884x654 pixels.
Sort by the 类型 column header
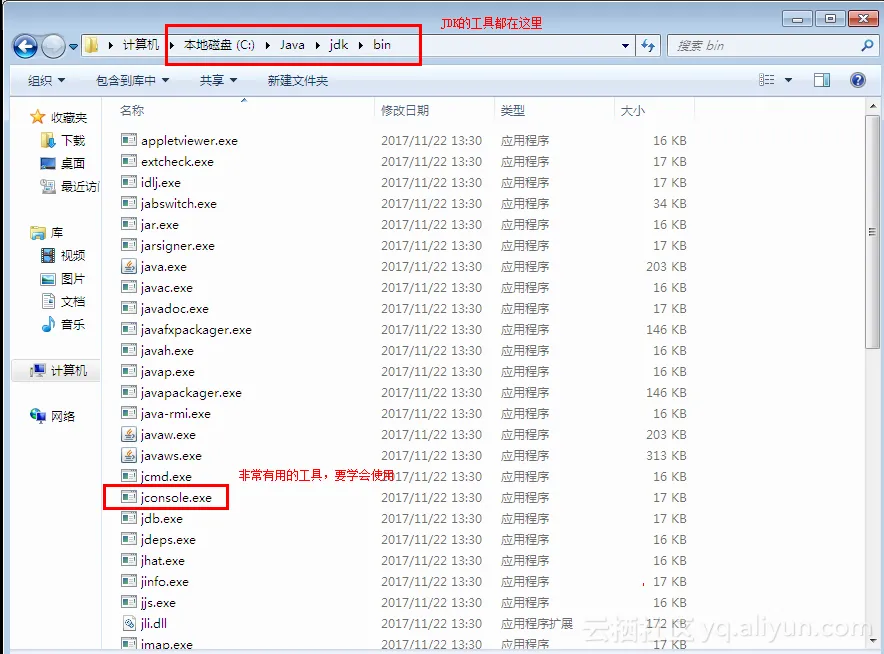tap(512, 111)
